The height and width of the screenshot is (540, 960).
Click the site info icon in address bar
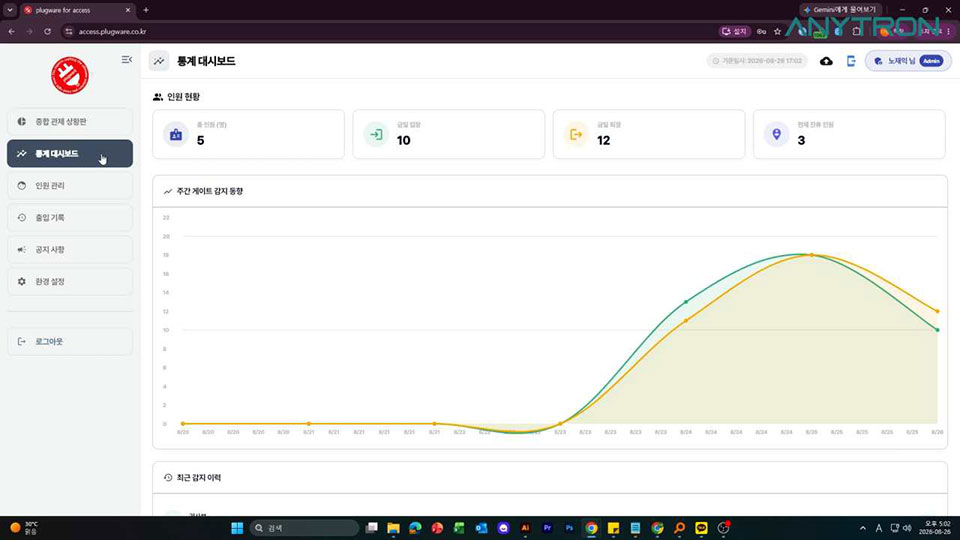click(x=69, y=31)
